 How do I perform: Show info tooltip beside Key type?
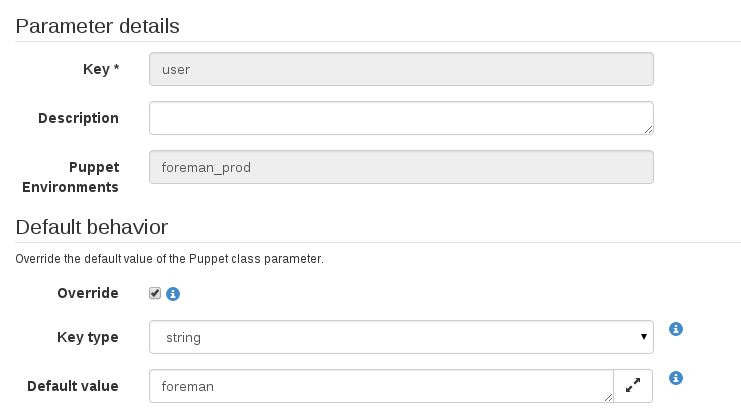pos(676,329)
